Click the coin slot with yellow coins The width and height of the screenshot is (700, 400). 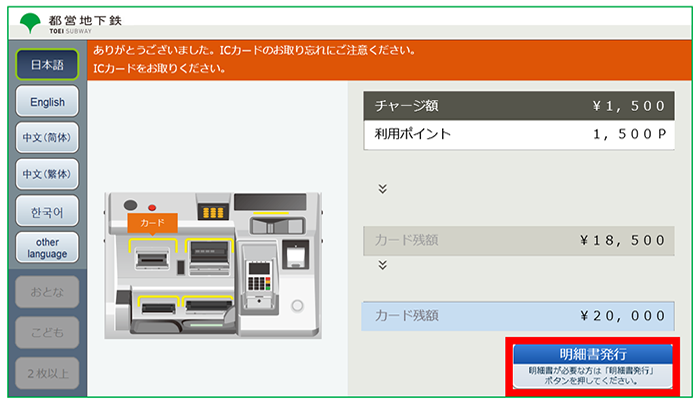click(210, 214)
